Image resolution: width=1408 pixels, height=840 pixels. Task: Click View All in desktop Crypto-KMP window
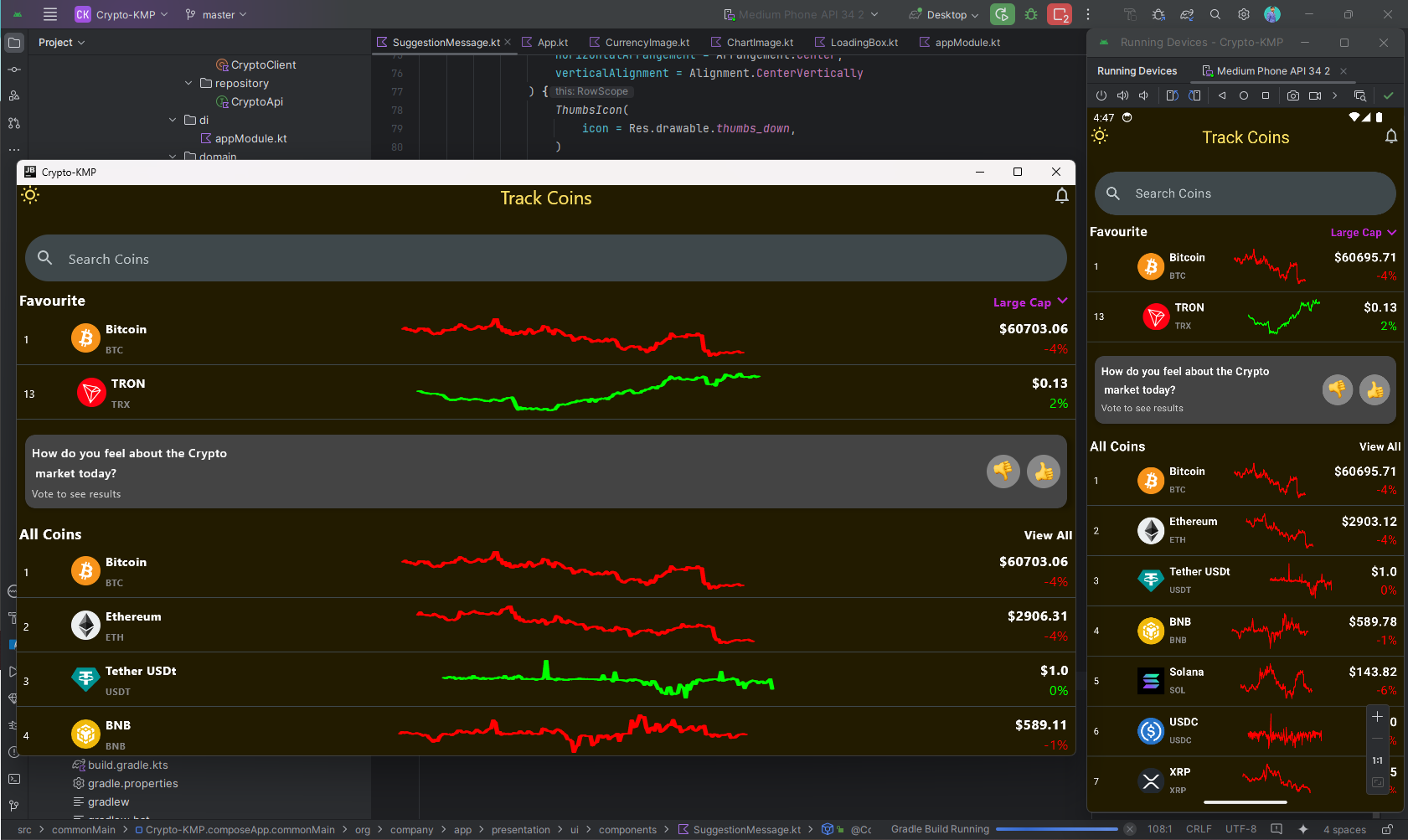(x=1048, y=535)
